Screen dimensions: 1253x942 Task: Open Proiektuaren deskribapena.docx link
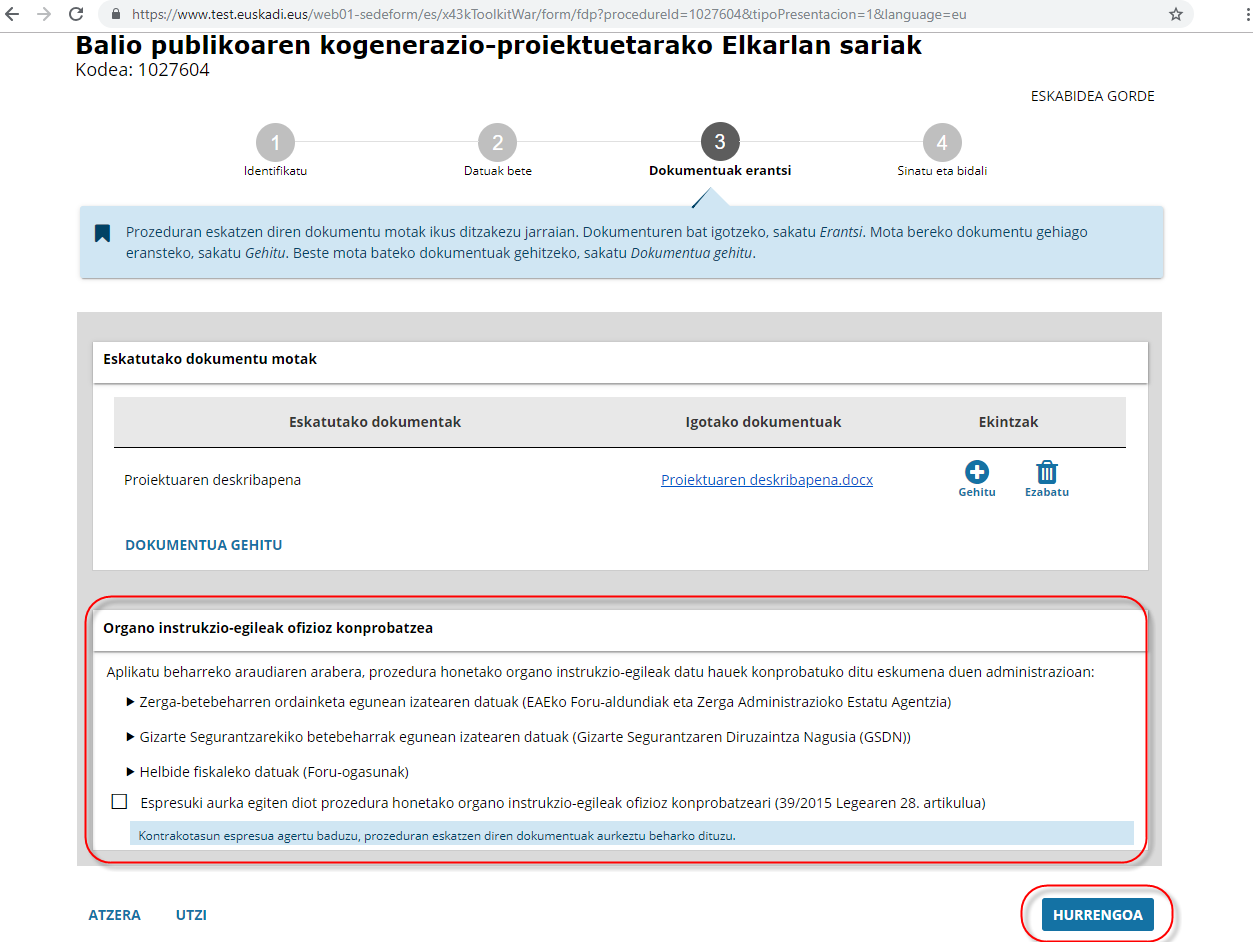[x=766, y=480]
